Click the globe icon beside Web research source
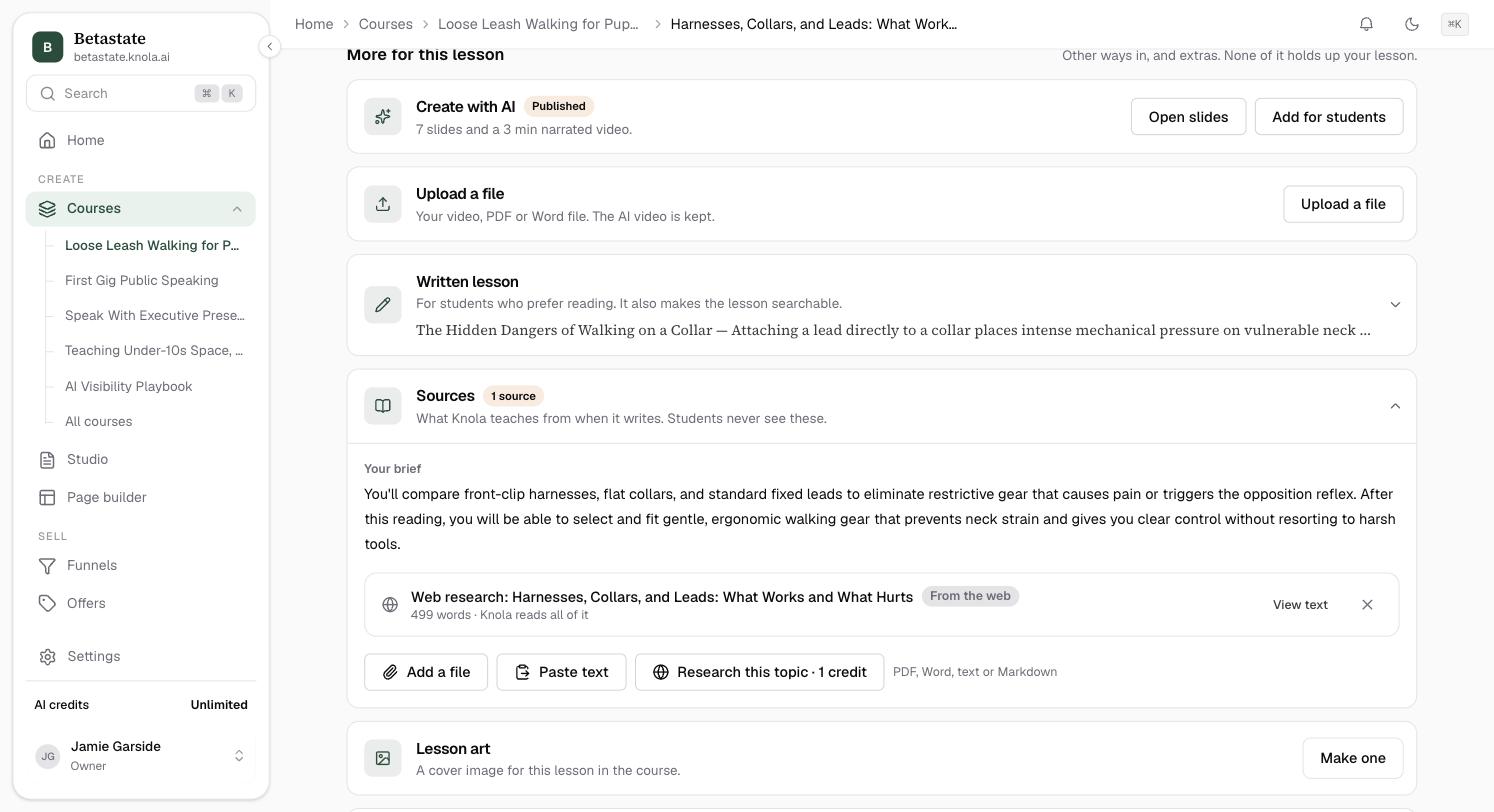Viewport: 1494px width, 812px height. click(390, 605)
